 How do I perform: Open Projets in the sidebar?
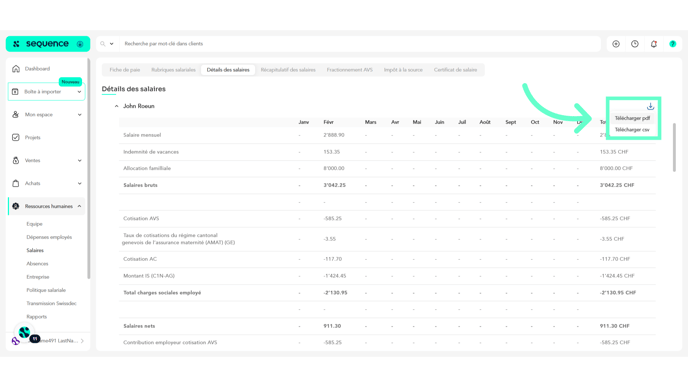(32, 137)
